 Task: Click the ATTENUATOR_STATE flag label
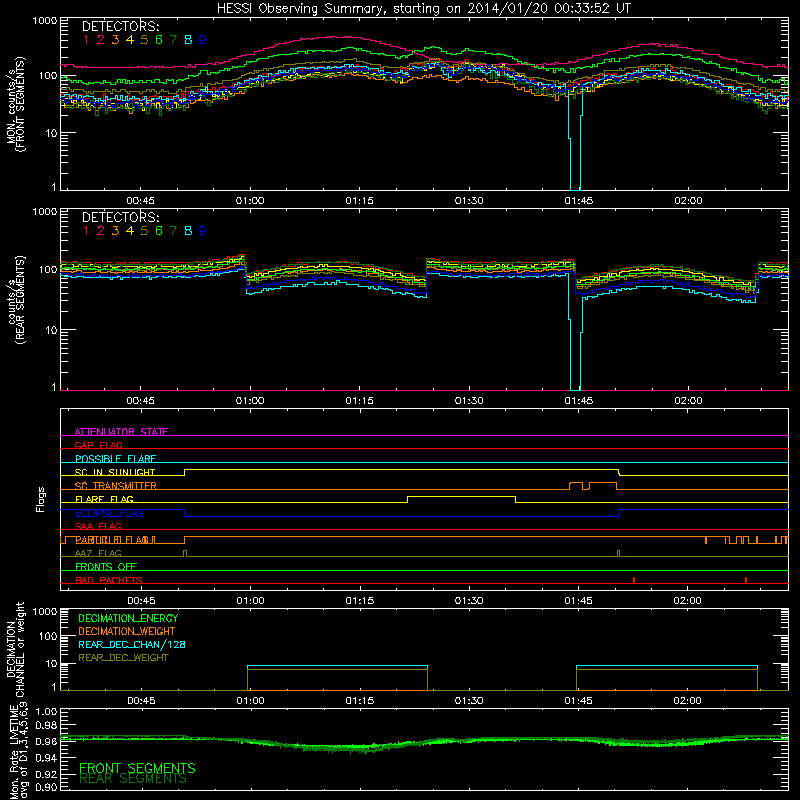point(121,432)
